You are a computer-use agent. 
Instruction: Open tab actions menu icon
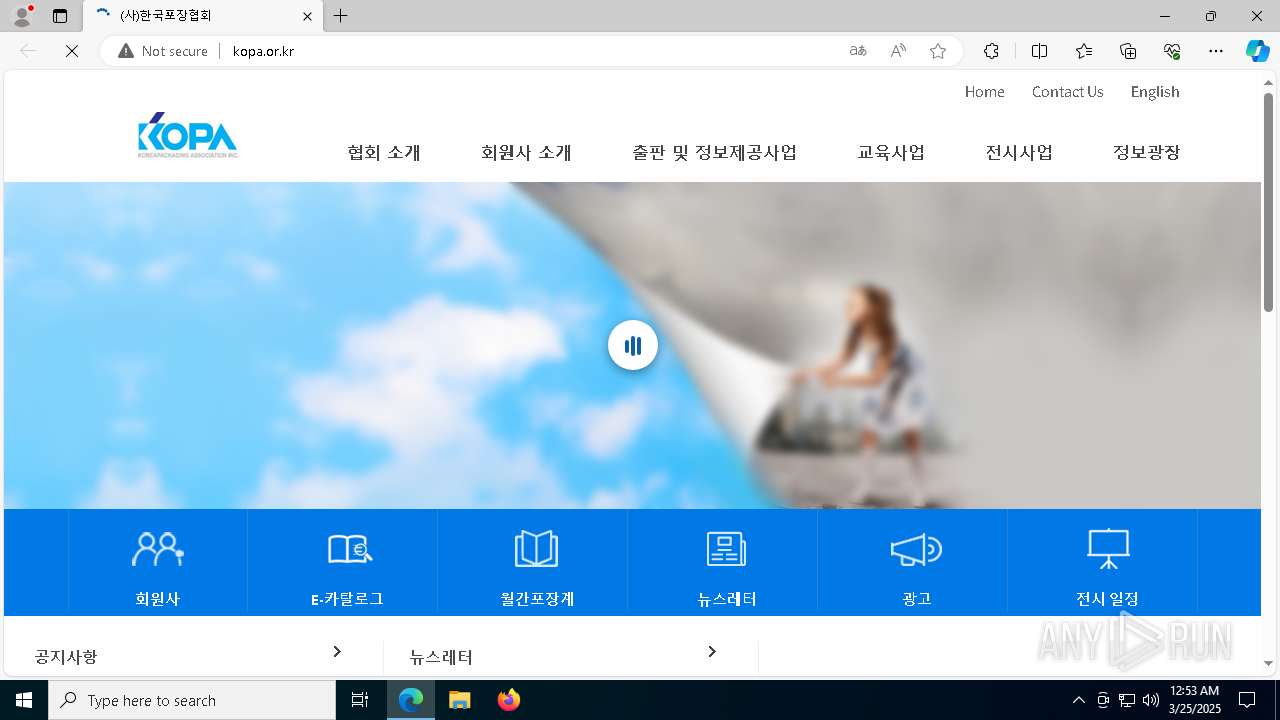click(x=60, y=16)
